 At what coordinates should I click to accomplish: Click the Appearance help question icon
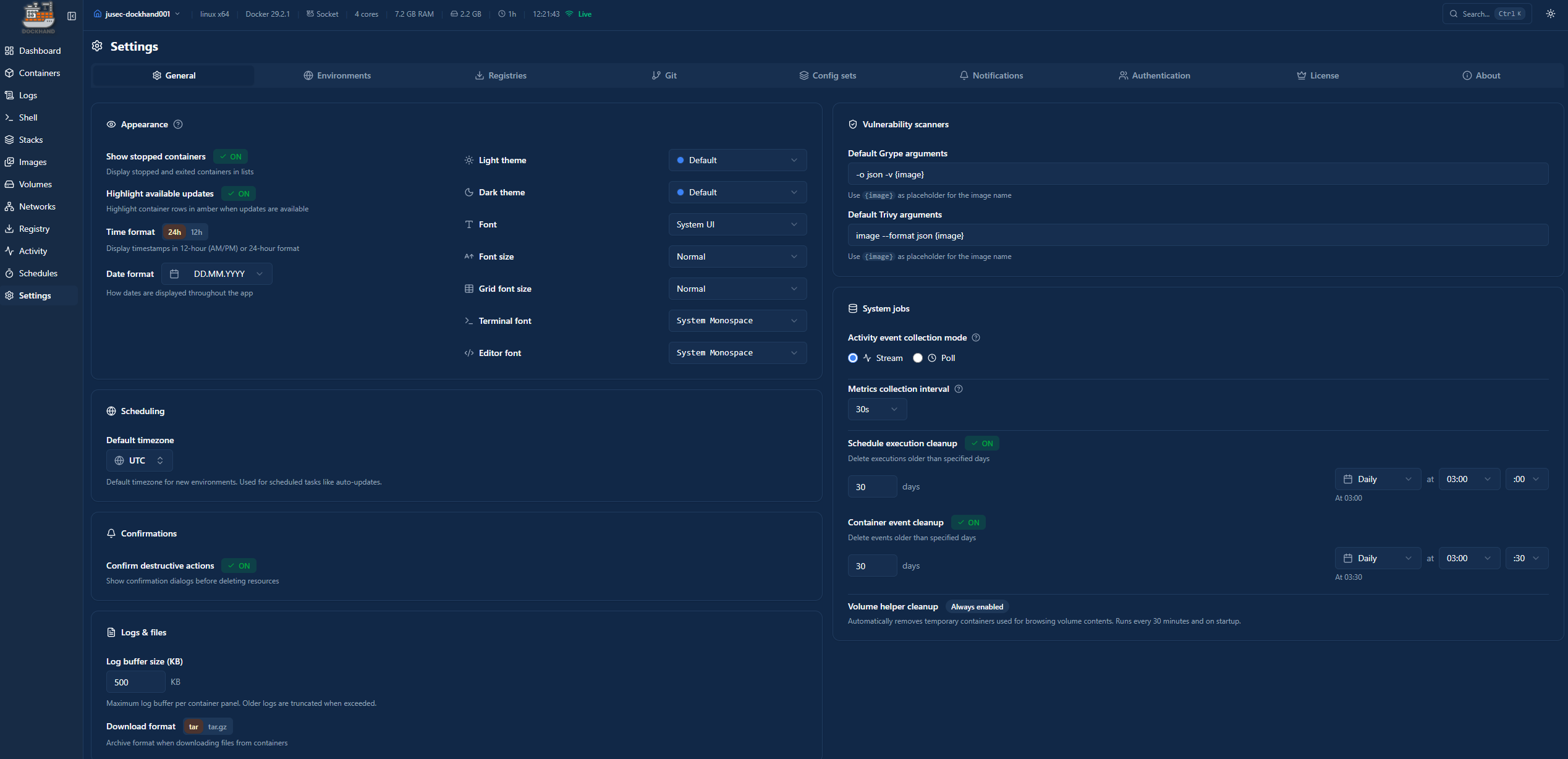(178, 124)
